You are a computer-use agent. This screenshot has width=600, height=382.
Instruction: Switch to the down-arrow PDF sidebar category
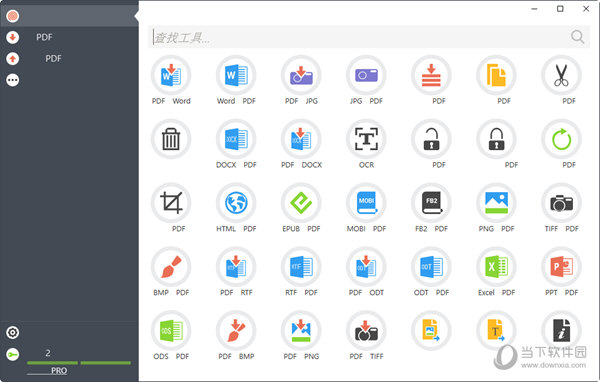69,37
